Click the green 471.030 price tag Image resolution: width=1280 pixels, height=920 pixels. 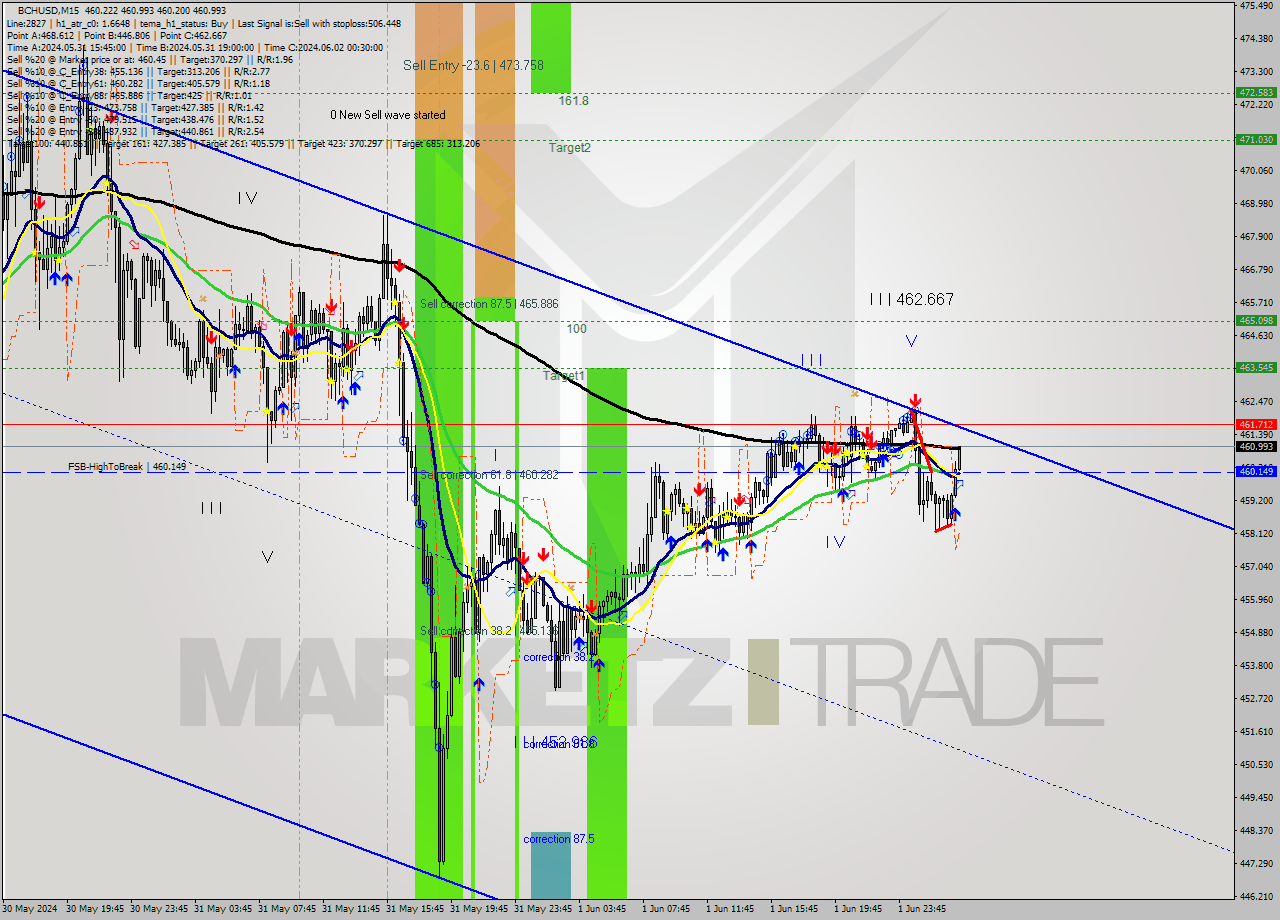pos(1256,139)
